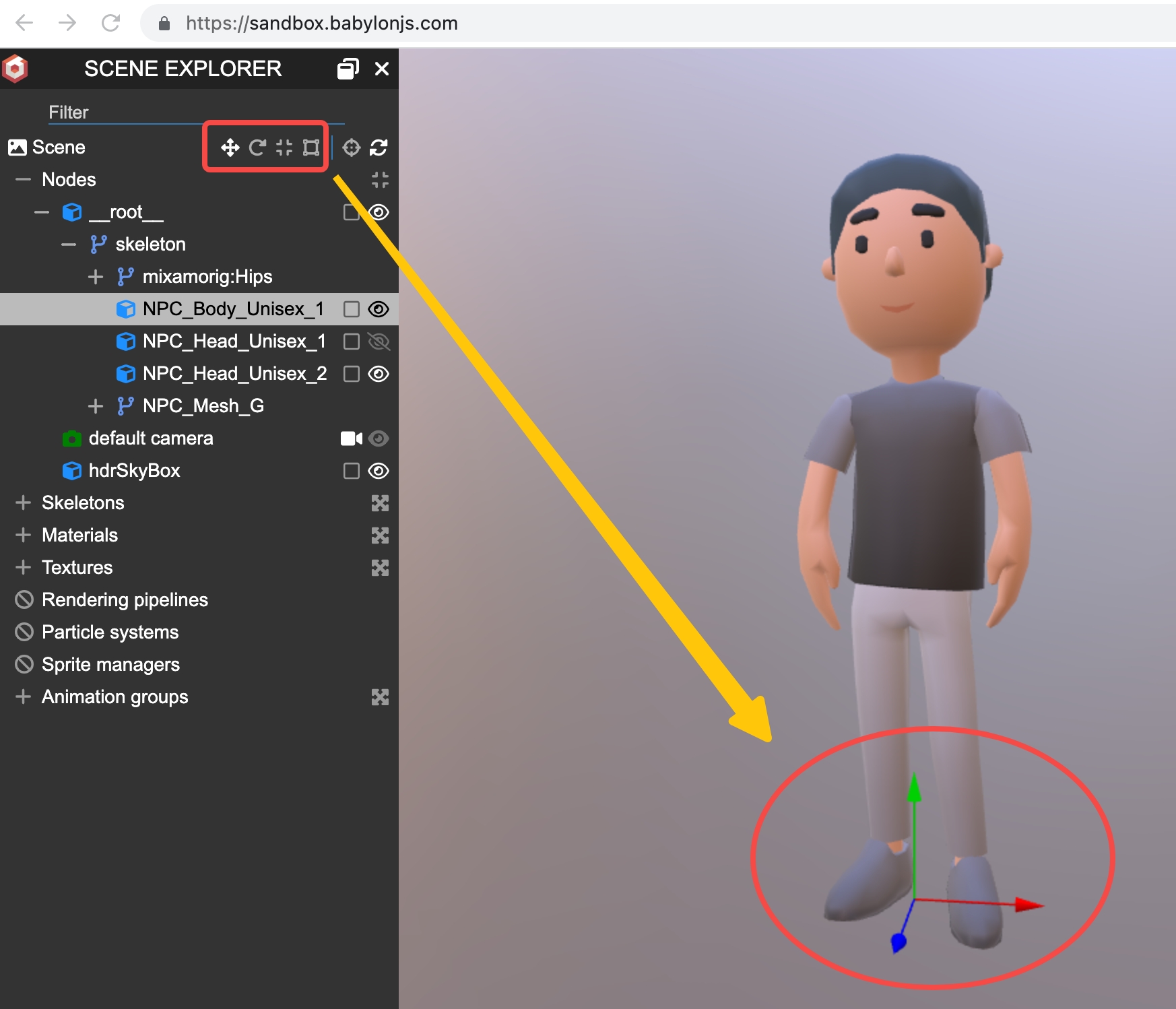Refresh the scene explorer tree

379,148
